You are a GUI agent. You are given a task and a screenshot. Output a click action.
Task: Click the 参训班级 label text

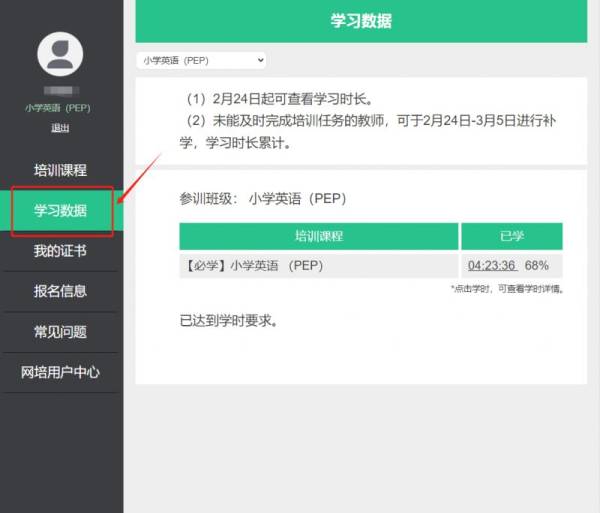coord(209,199)
